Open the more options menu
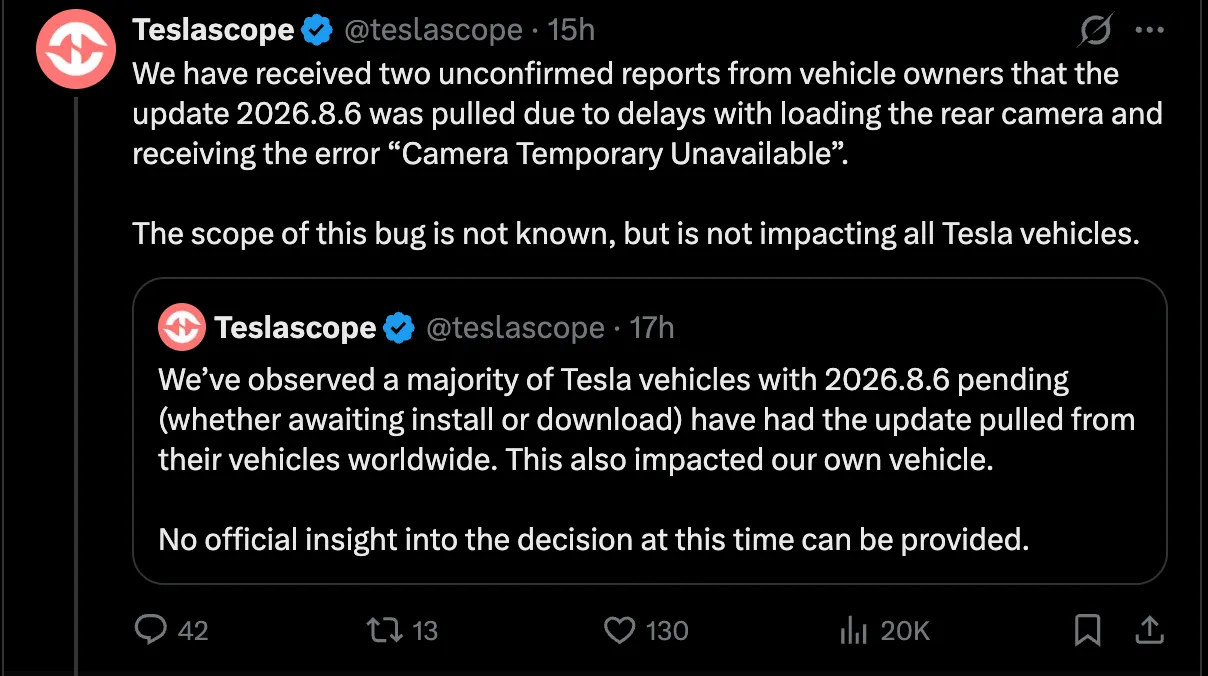The height and width of the screenshot is (676, 1208). tap(1148, 30)
